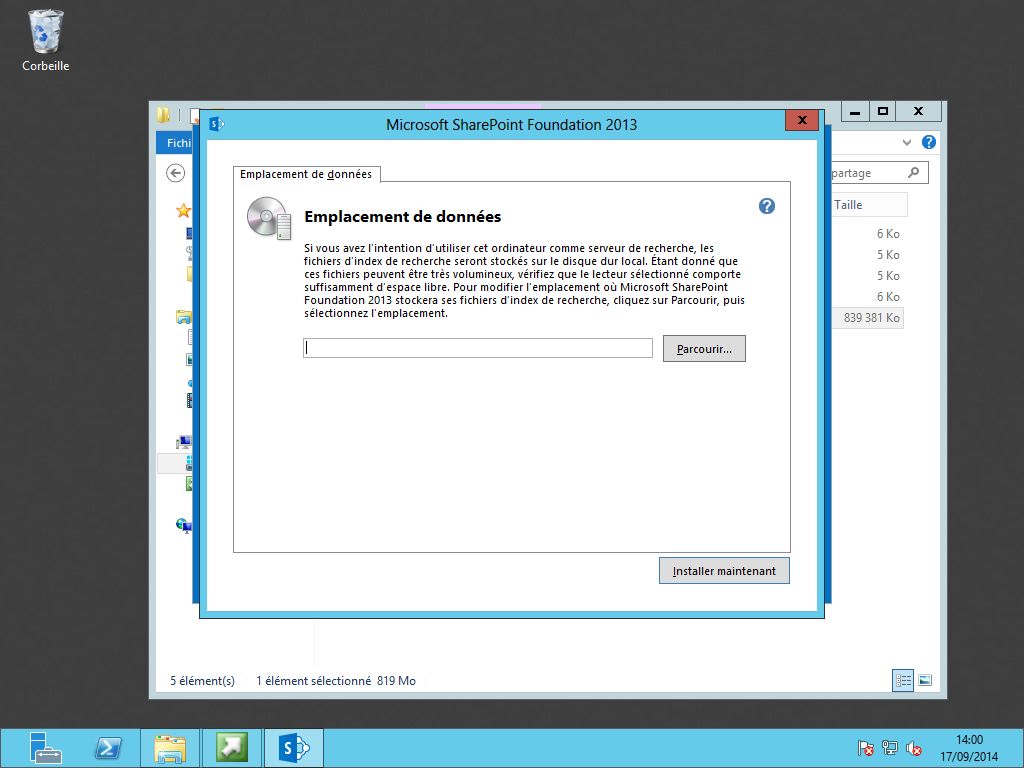Click the network status tray icon
Screen dimensions: 1024x768
click(889, 748)
